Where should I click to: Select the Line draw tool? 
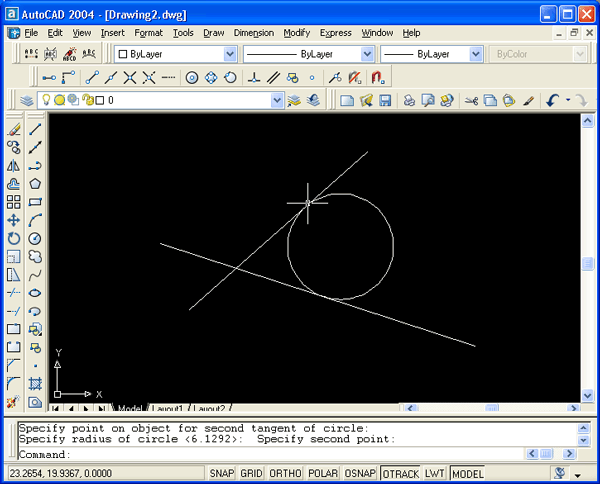(35, 129)
